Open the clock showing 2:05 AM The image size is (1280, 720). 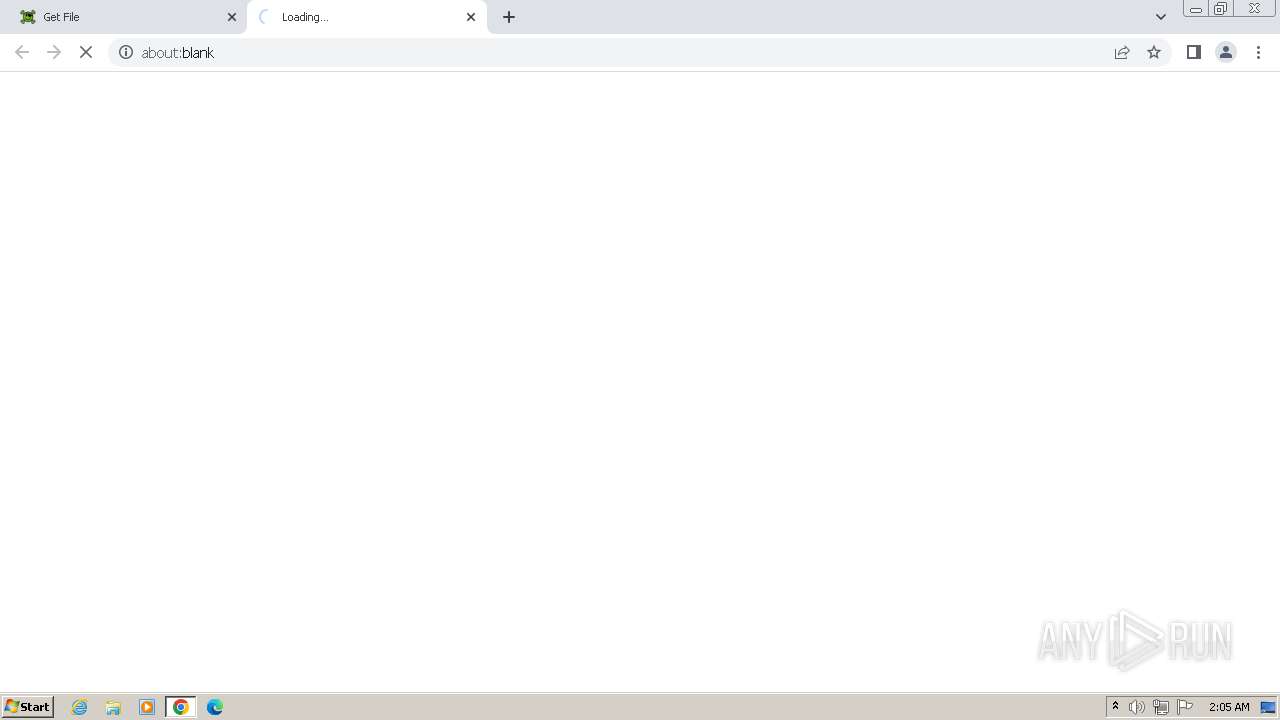pyautogui.click(x=1229, y=707)
